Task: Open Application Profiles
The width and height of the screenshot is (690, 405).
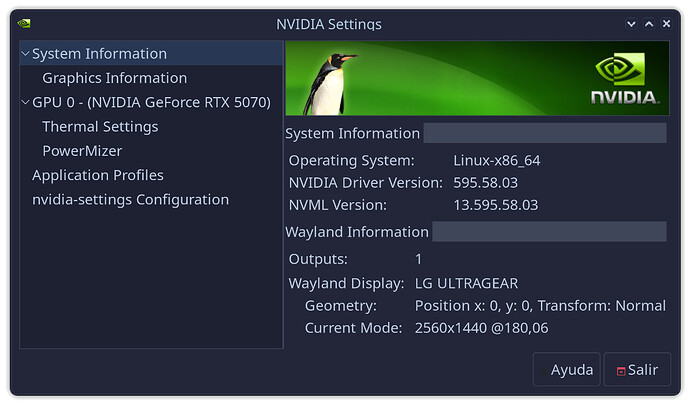Action: click(98, 175)
